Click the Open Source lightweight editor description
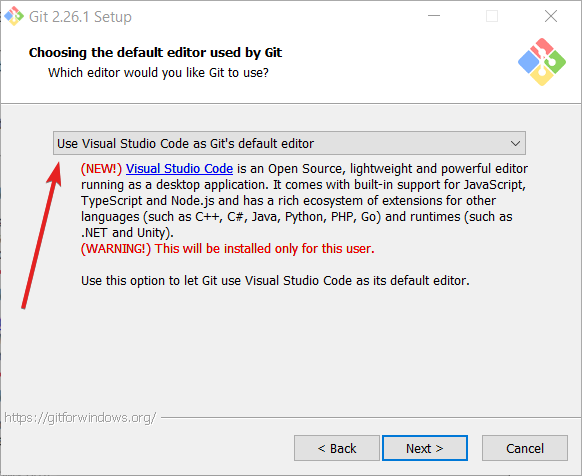 pos(304,200)
